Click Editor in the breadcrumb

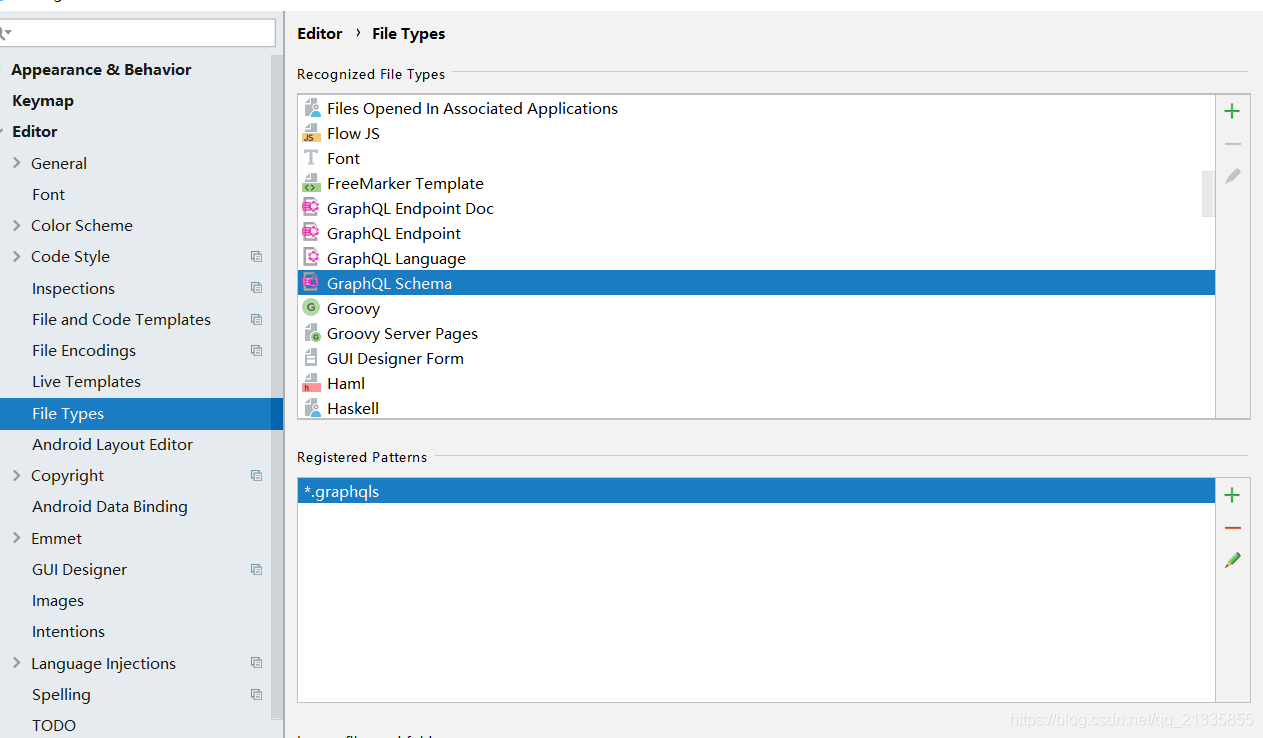tap(320, 34)
